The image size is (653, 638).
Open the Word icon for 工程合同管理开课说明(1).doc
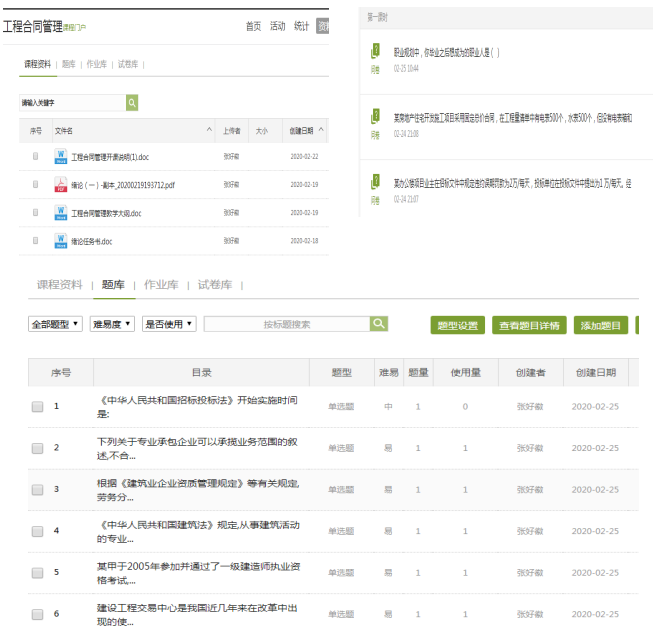pos(60,156)
